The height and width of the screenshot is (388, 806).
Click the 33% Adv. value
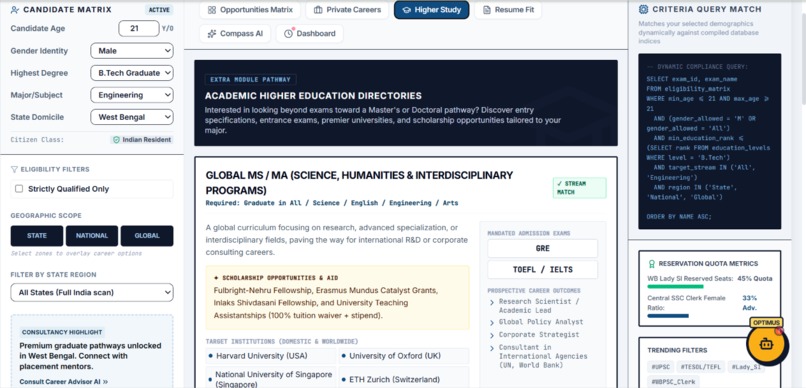coord(749,303)
